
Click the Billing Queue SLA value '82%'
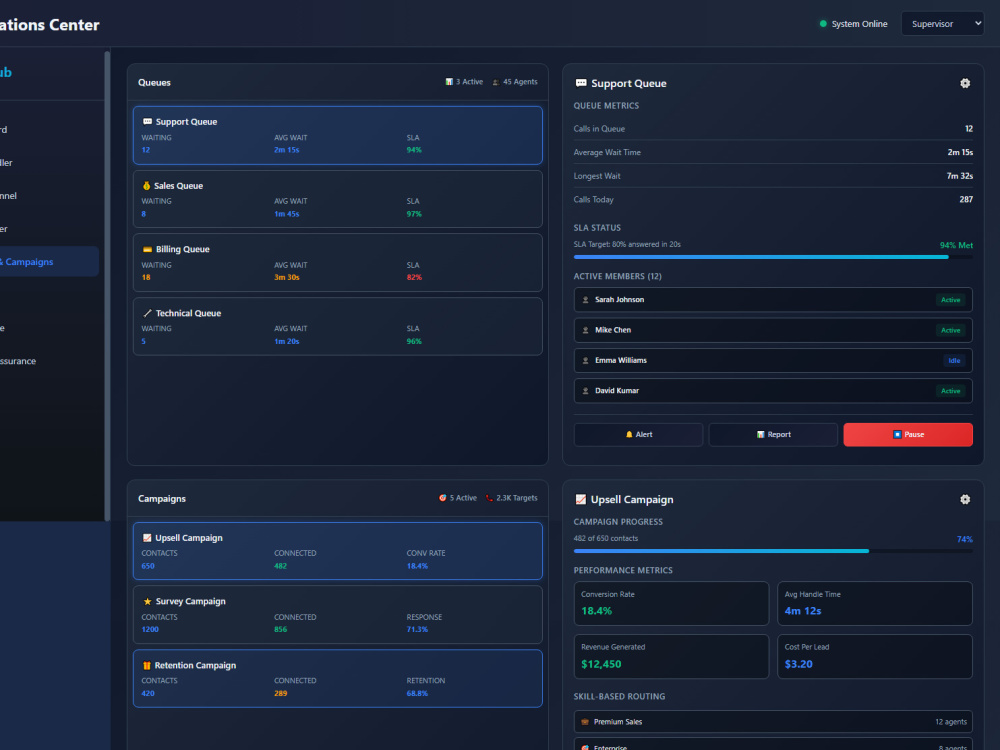pyautogui.click(x=414, y=277)
